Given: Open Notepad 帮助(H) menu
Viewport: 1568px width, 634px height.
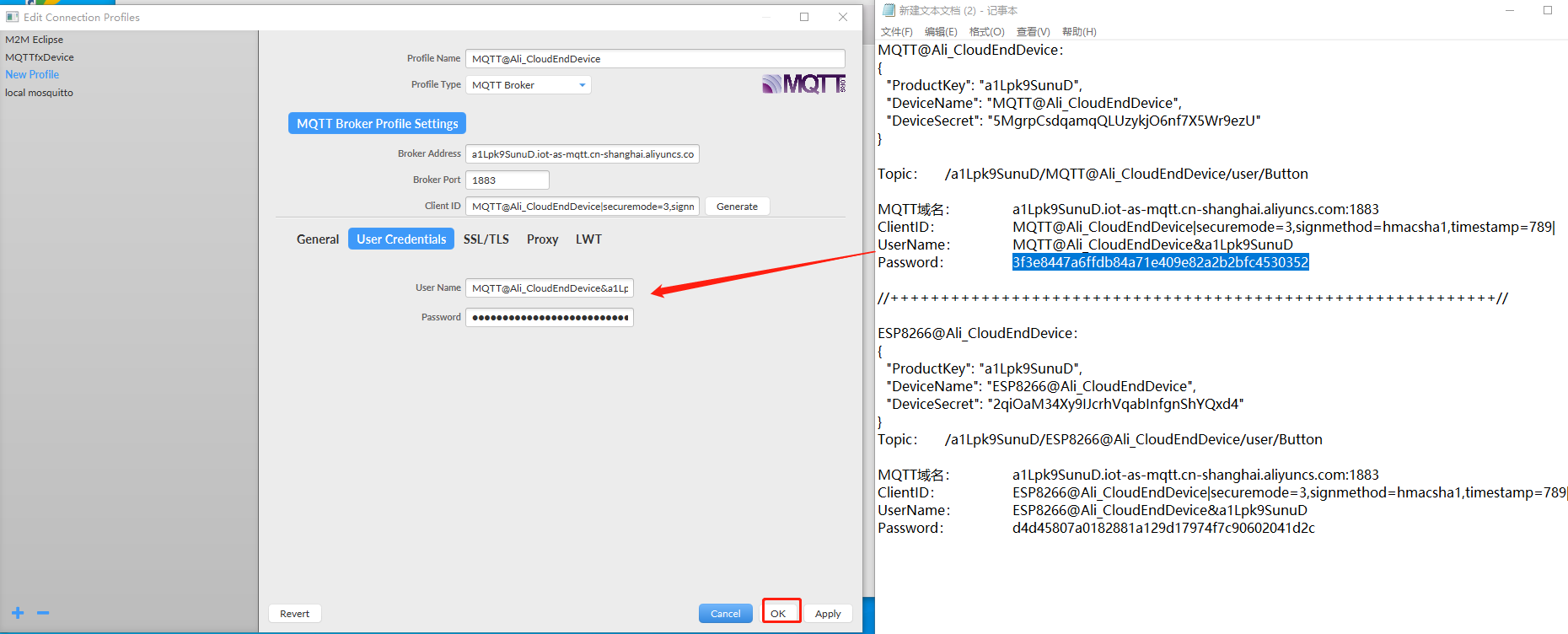Looking at the screenshot, I should [1079, 32].
